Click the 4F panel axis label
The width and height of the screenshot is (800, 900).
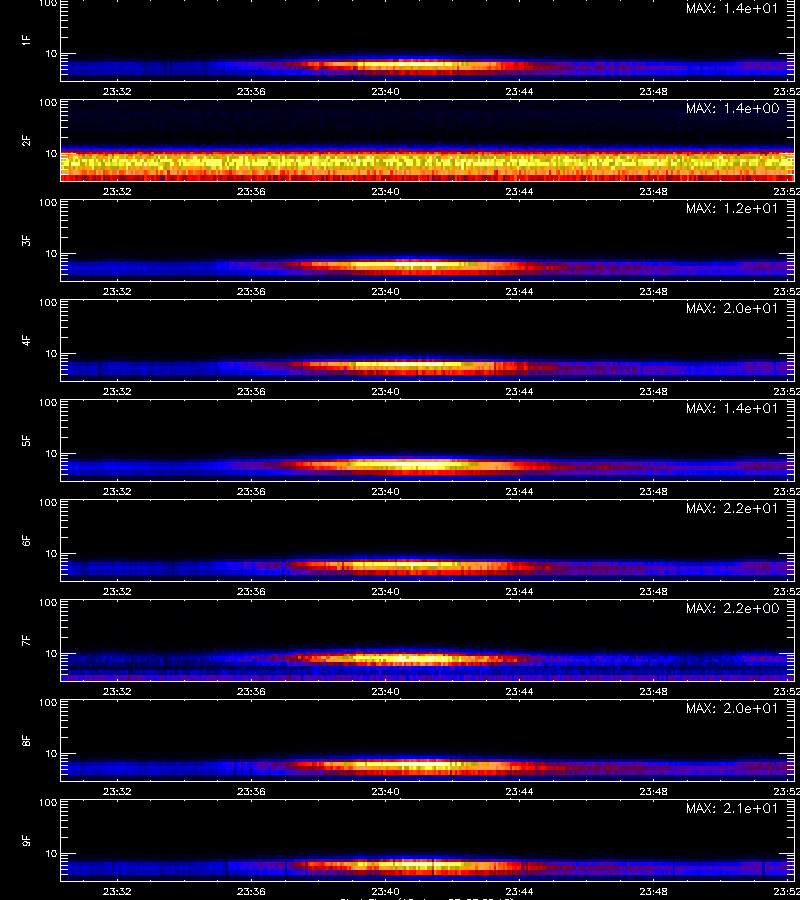pos(26,340)
